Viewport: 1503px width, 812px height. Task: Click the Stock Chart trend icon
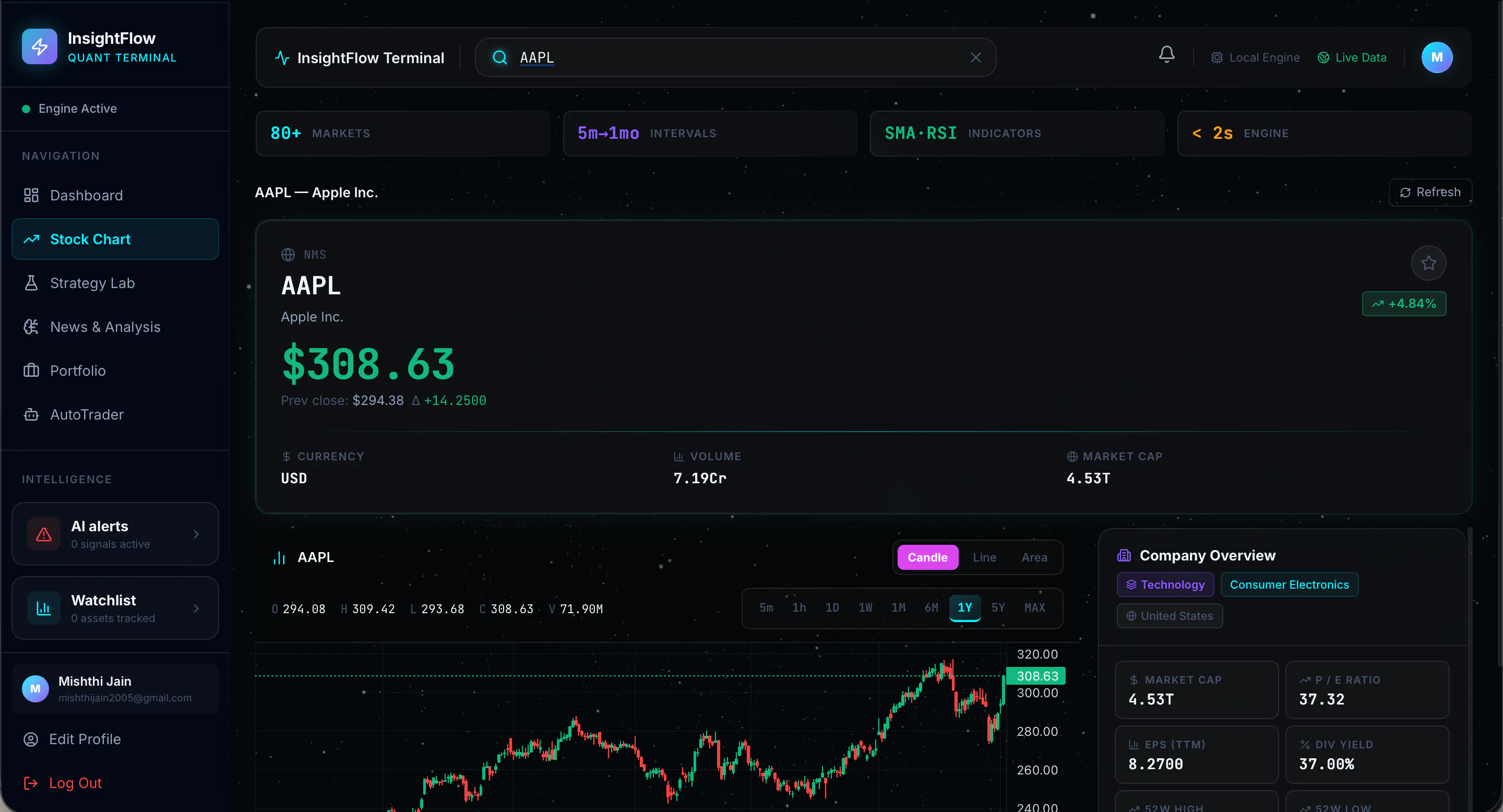31,239
